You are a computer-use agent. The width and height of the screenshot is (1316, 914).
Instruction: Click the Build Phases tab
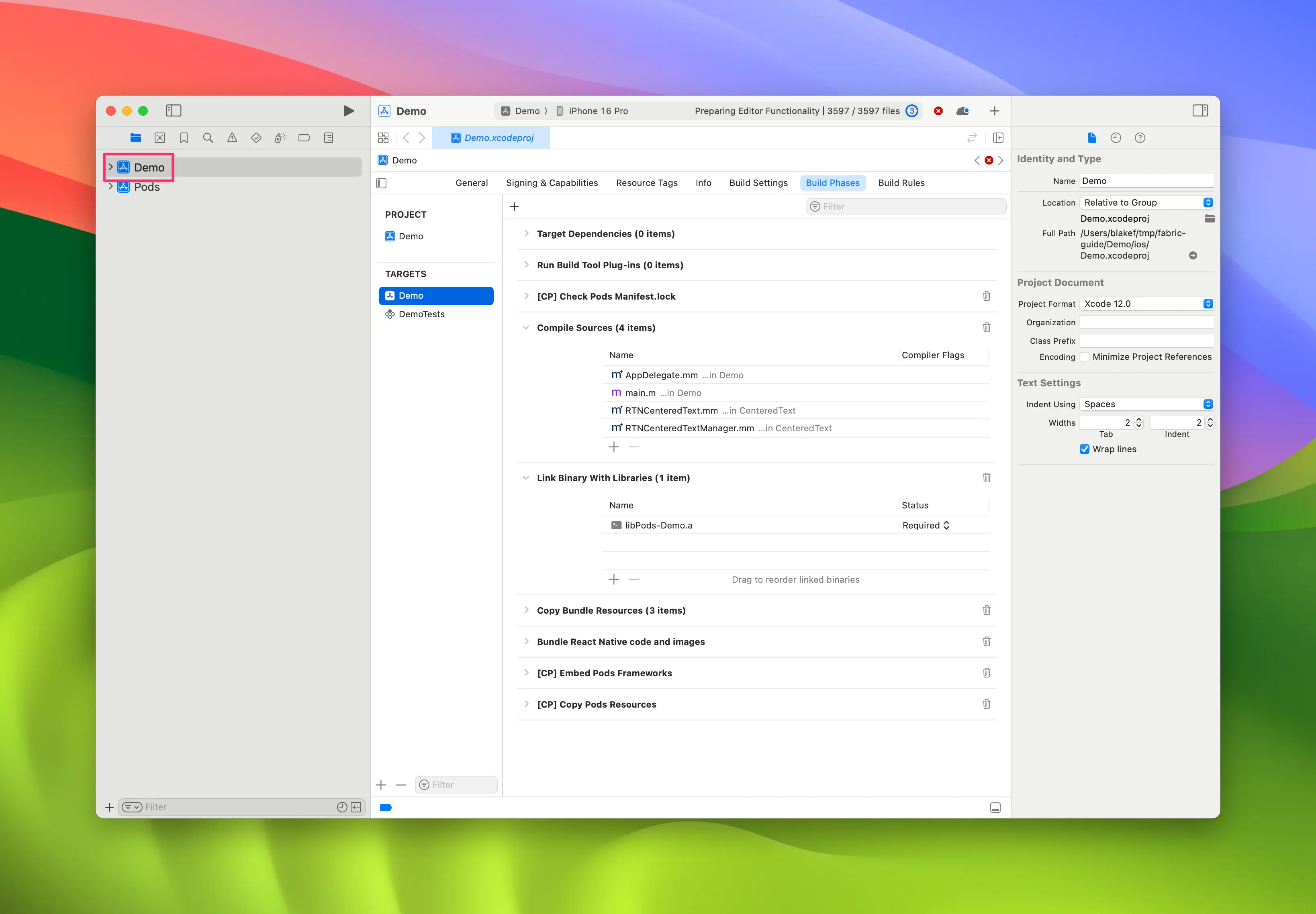click(x=833, y=182)
